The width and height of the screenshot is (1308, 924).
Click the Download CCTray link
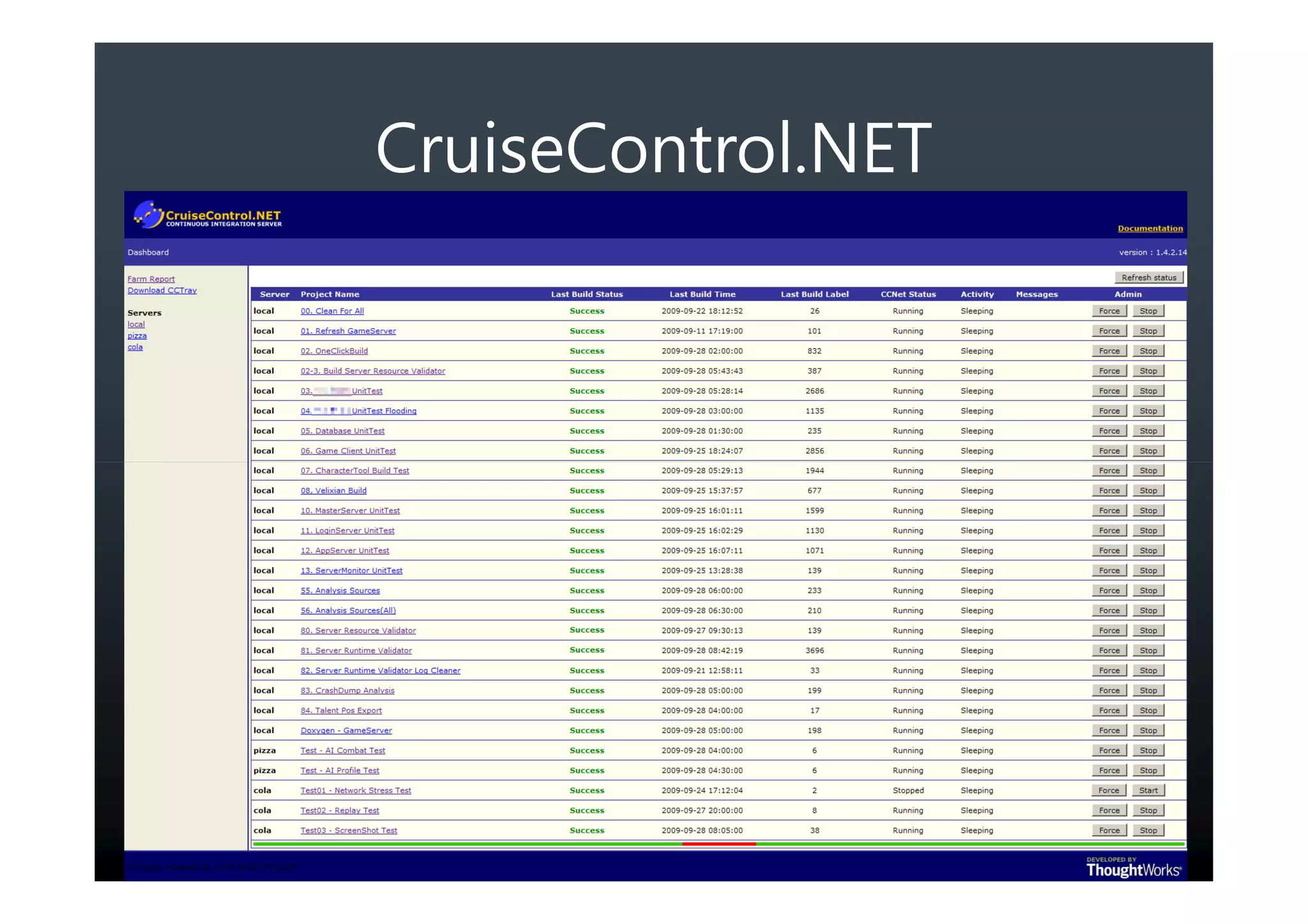(162, 291)
